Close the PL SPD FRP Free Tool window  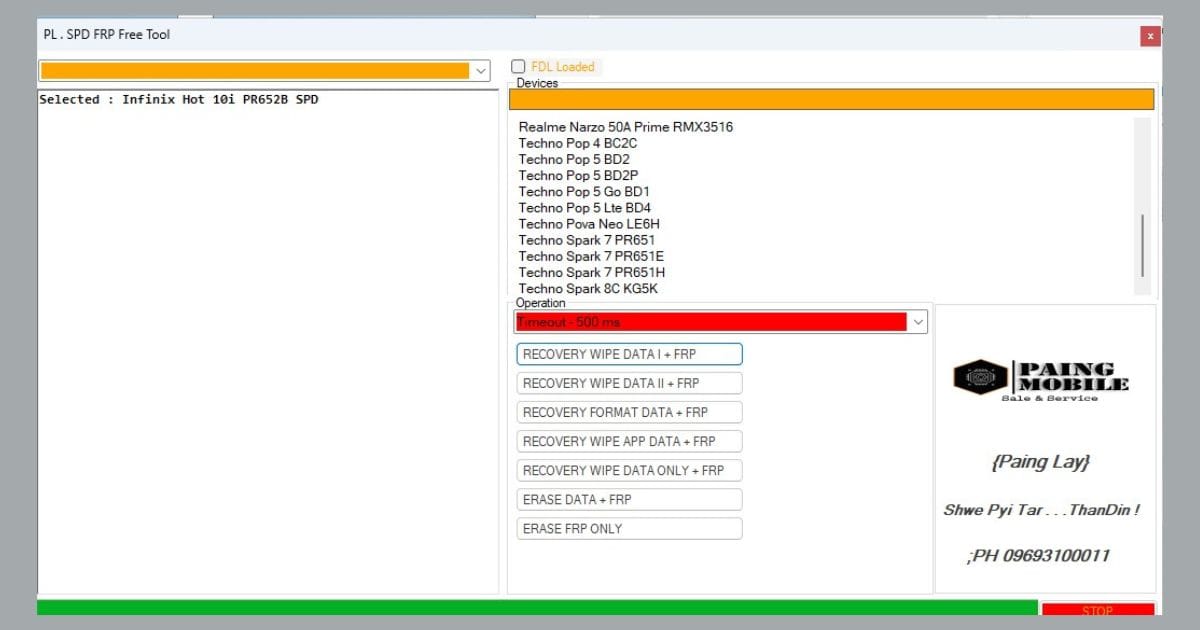(x=1150, y=36)
